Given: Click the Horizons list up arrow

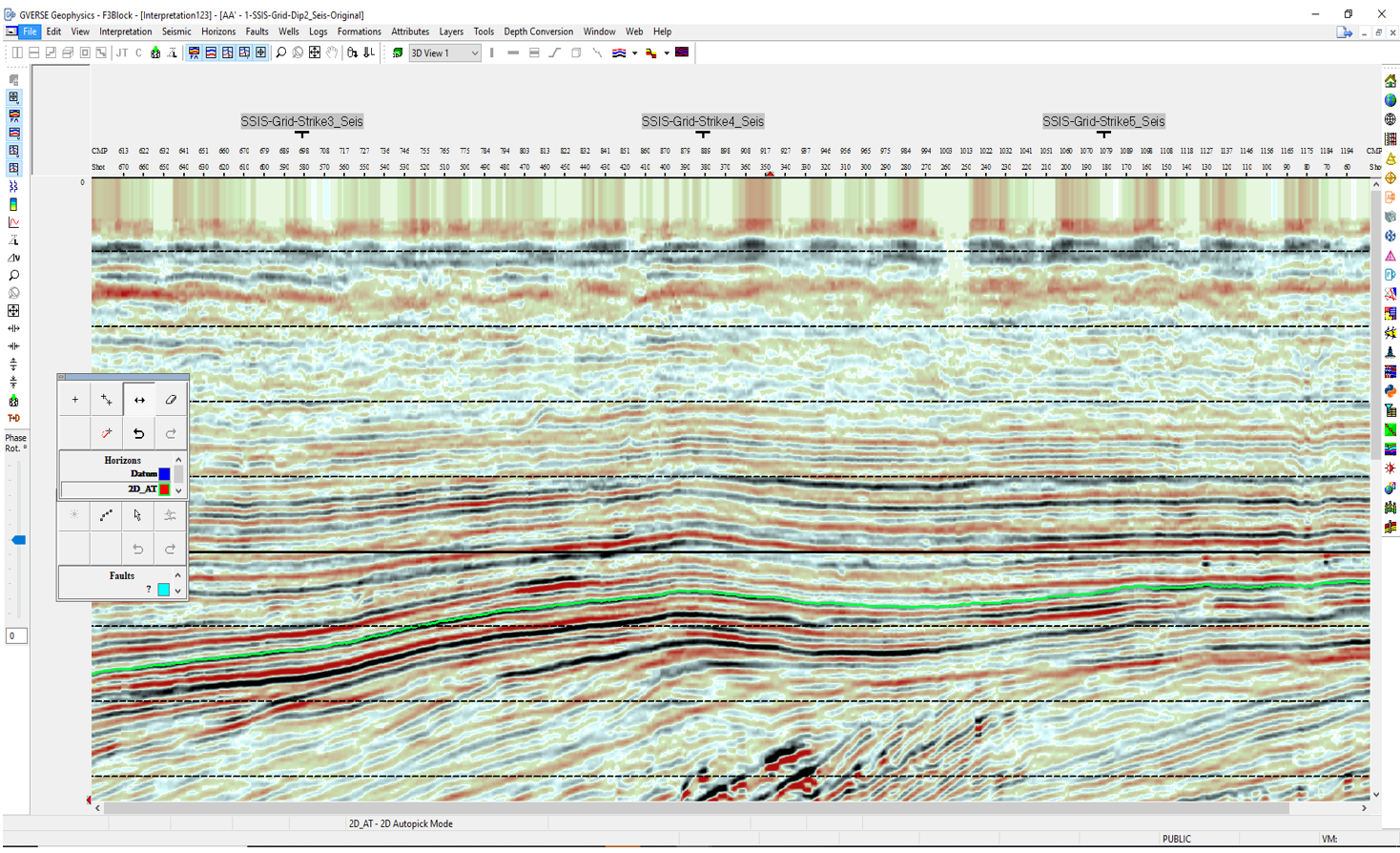Looking at the screenshot, I should pyautogui.click(x=178, y=460).
